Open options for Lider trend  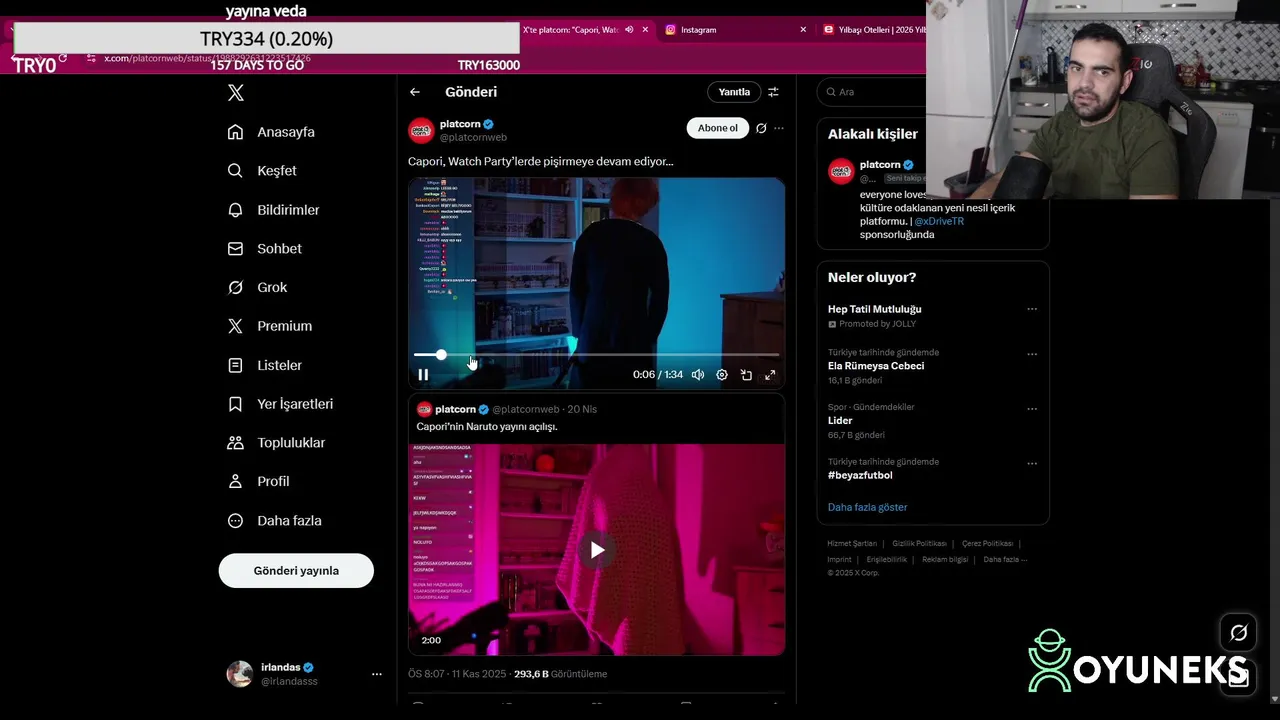click(1032, 409)
